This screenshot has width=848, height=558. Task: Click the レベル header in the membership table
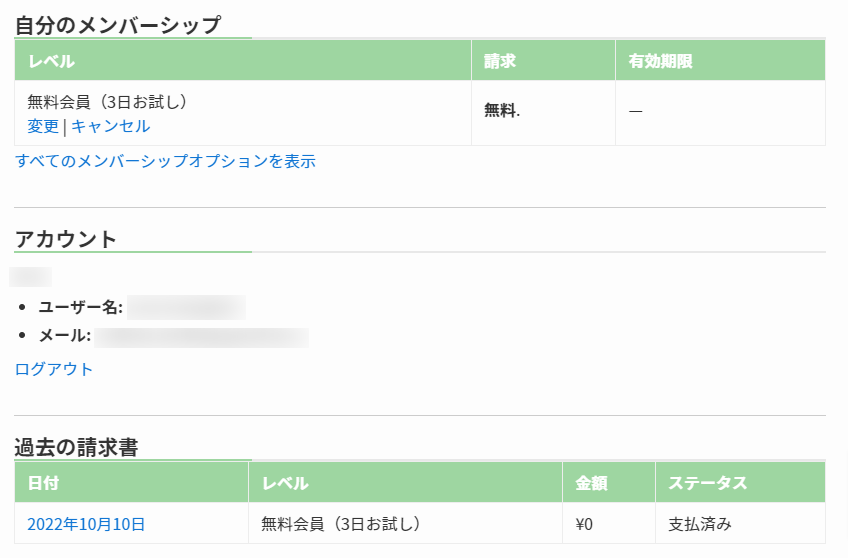click(51, 61)
